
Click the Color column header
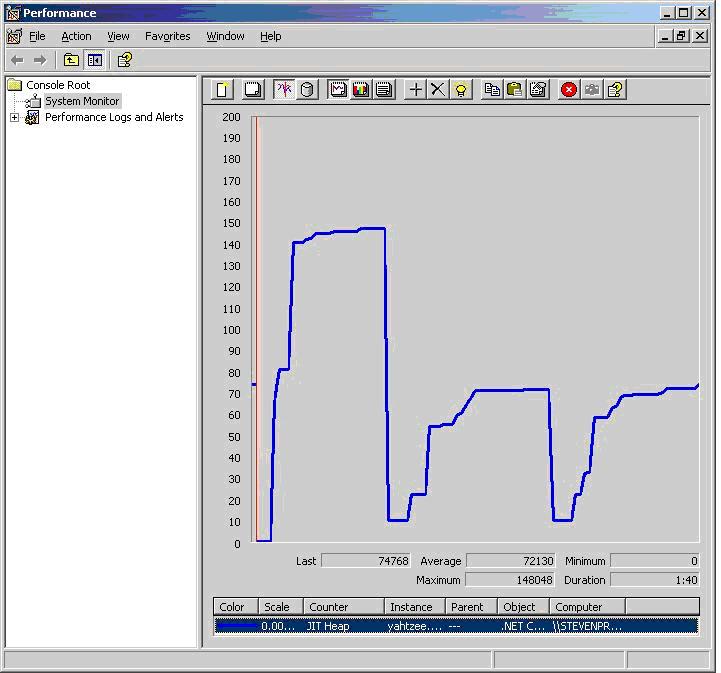(236, 607)
